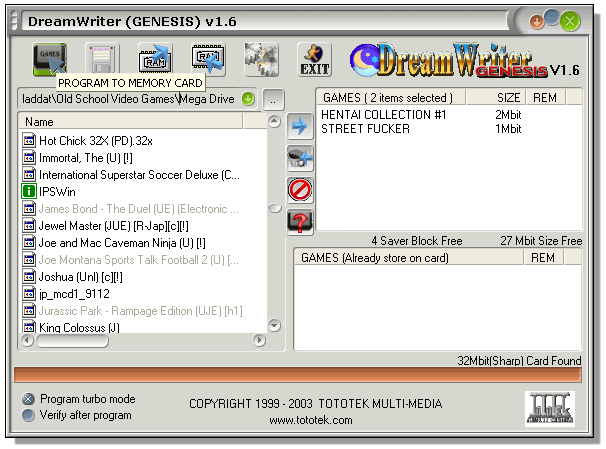606x449 pixels.
Task: Click file icon beside Jewel Master
Action: click(29, 226)
